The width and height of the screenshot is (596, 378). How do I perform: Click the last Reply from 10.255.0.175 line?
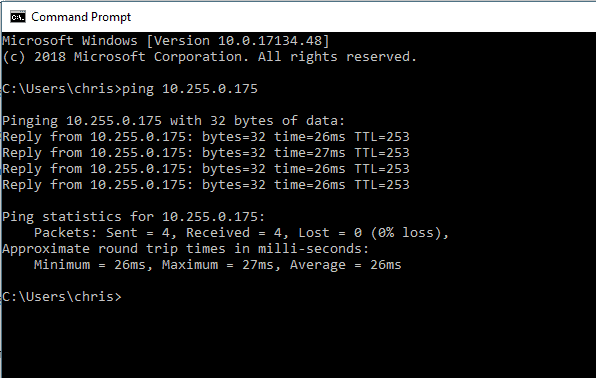[x=206, y=185]
